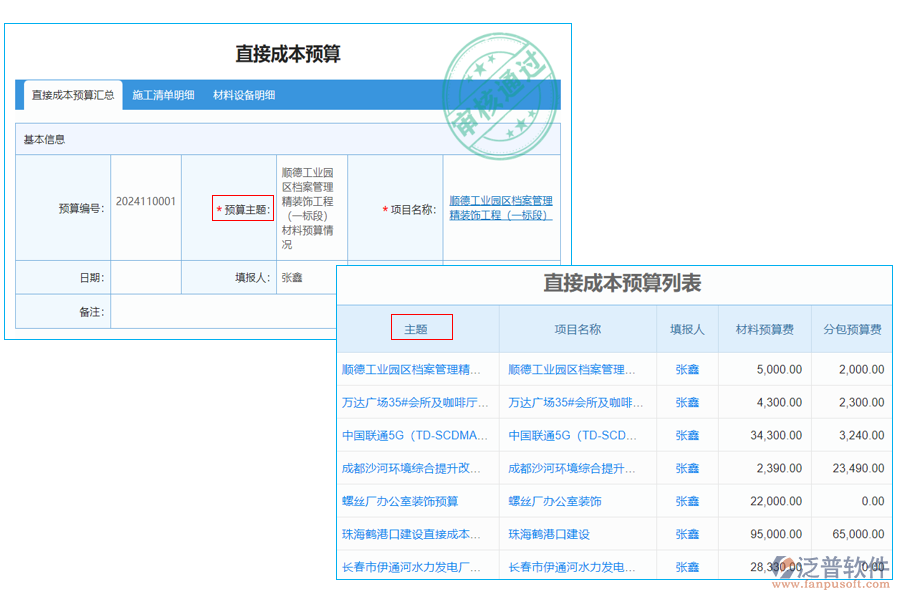
Task: Click the 填报人 column header
Action: tap(688, 328)
